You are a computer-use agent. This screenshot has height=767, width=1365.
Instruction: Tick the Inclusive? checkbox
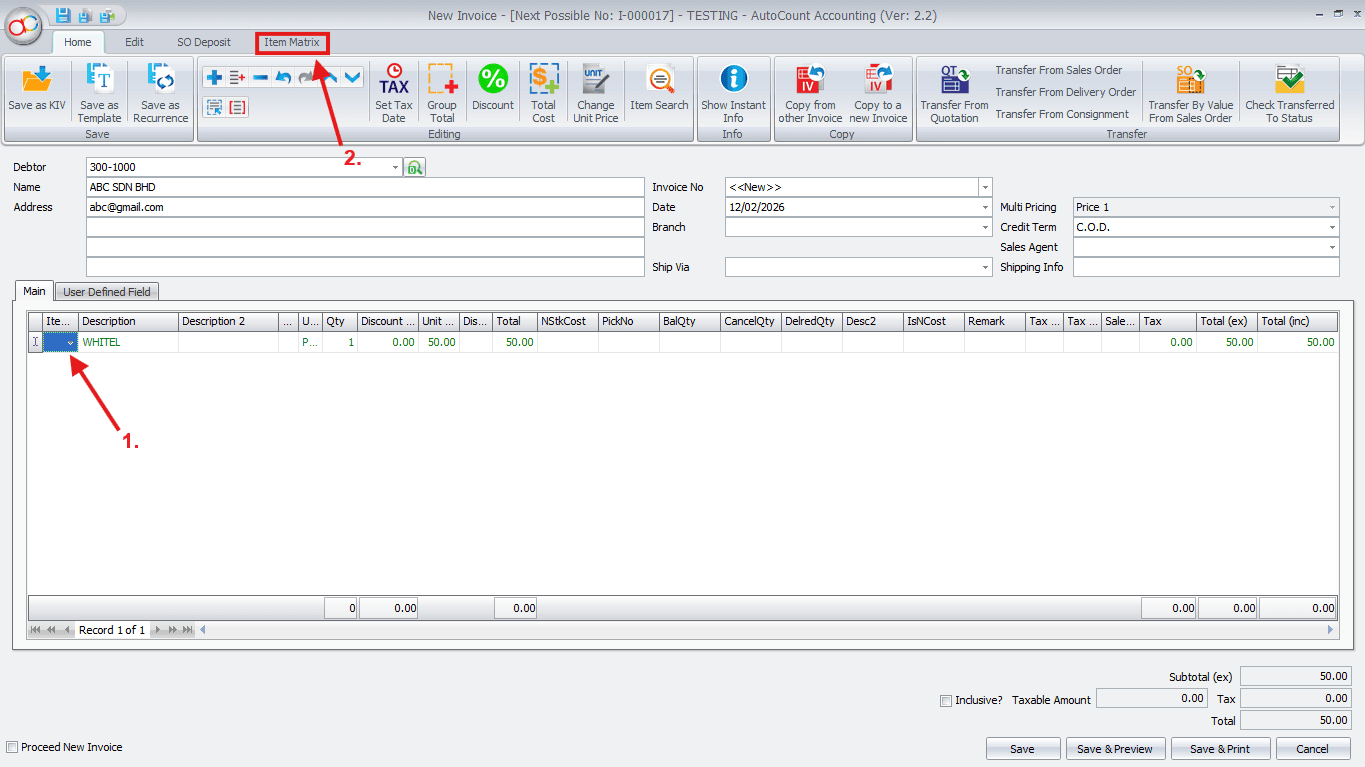pos(946,701)
